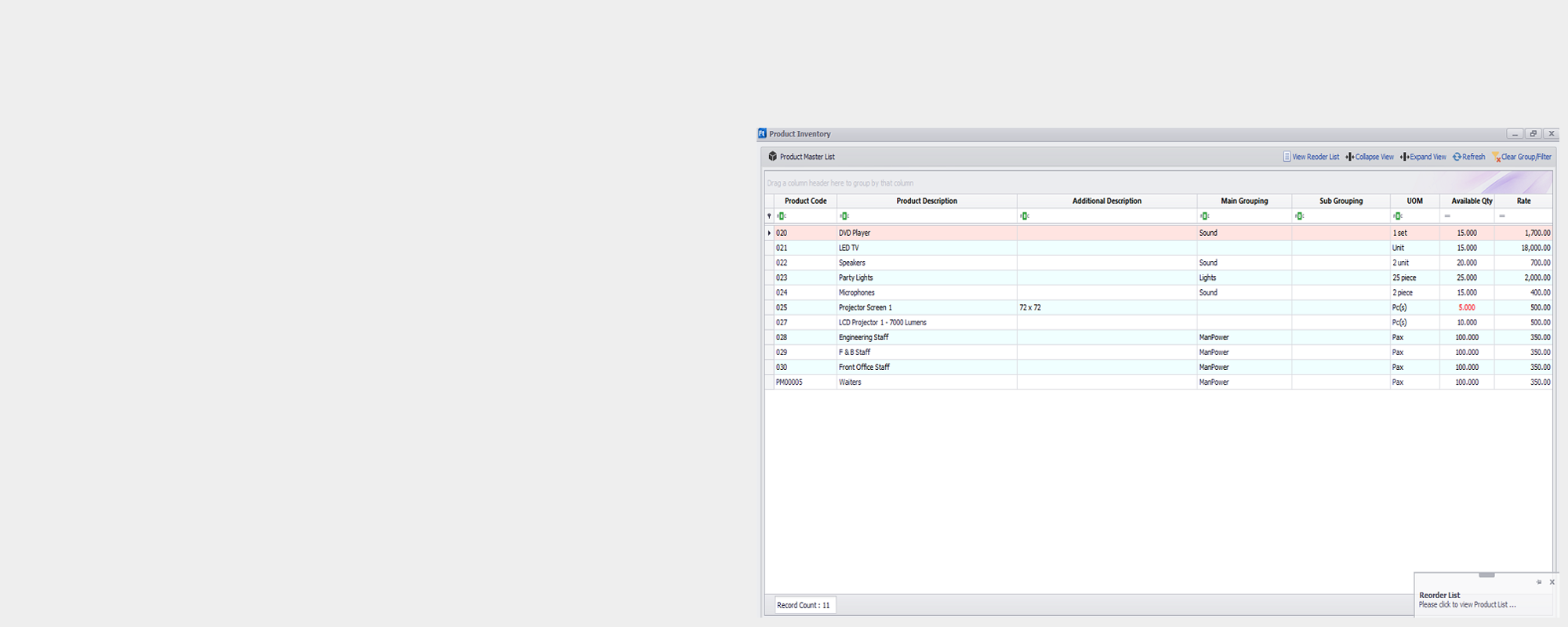Select the F & B Staff row

pos(1159,352)
